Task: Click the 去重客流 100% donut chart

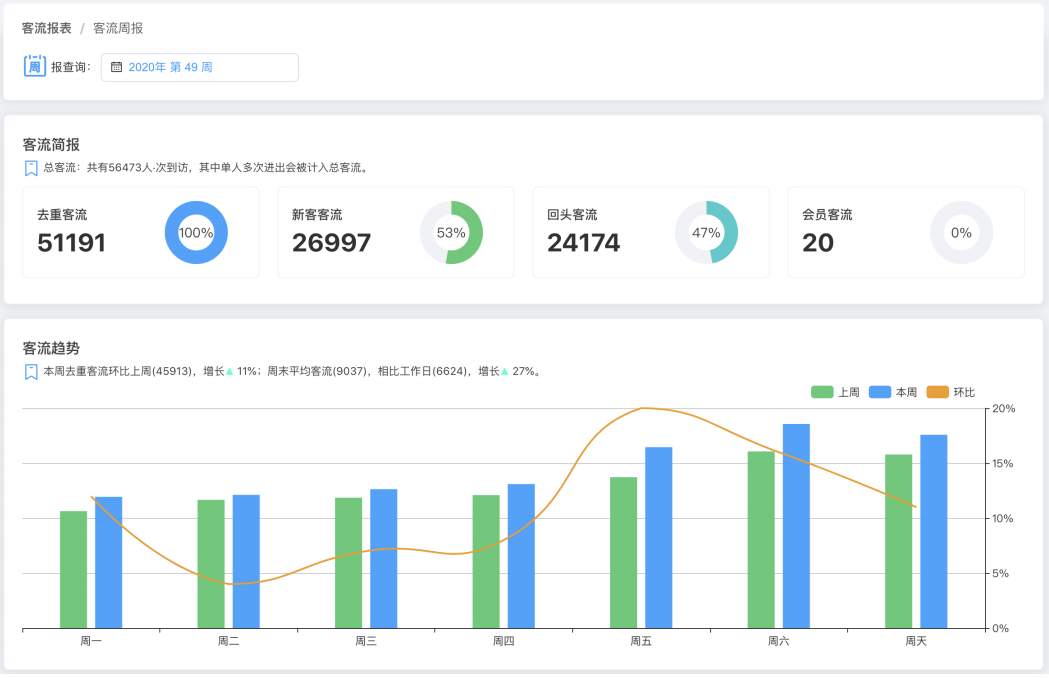Action: tap(196, 232)
